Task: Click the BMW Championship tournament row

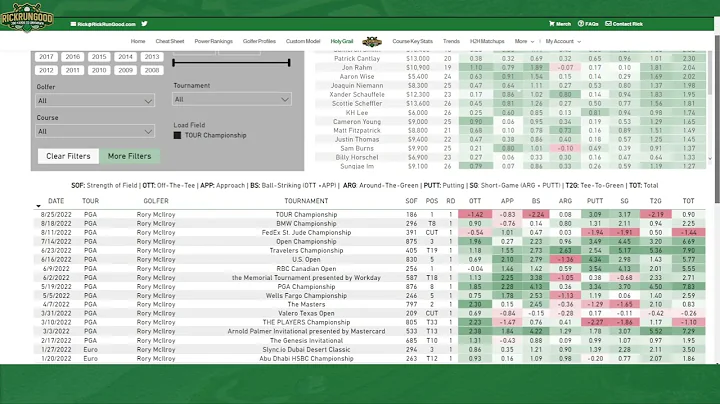Action: click(x=370, y=224)
